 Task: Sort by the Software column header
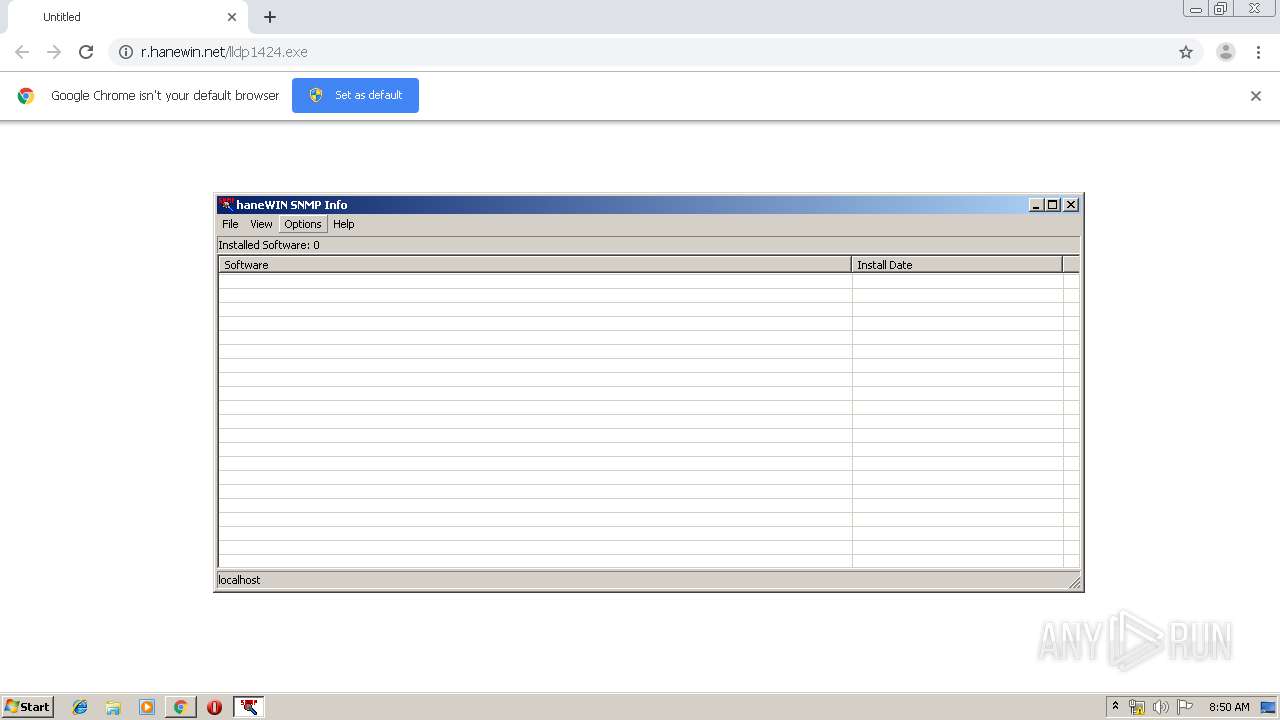535,265
